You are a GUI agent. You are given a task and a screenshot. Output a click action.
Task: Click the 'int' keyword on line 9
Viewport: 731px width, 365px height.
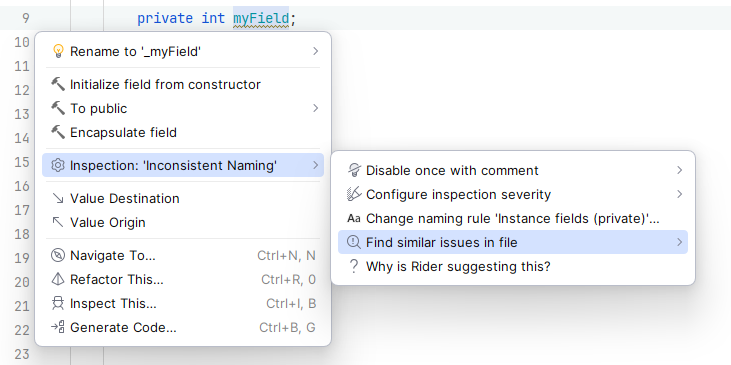click(213, 18)
